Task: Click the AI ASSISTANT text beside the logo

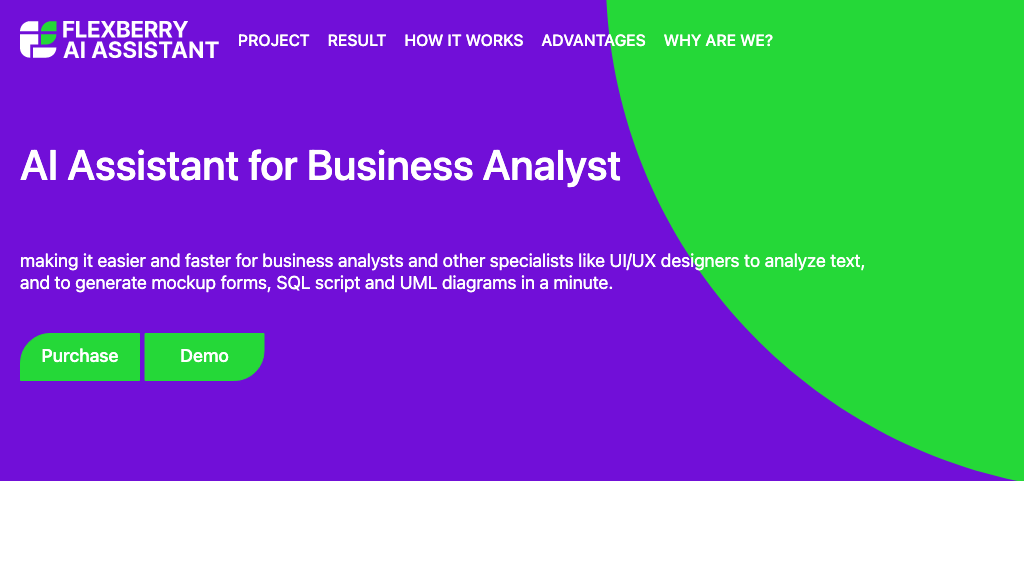Action: point(139,49)
